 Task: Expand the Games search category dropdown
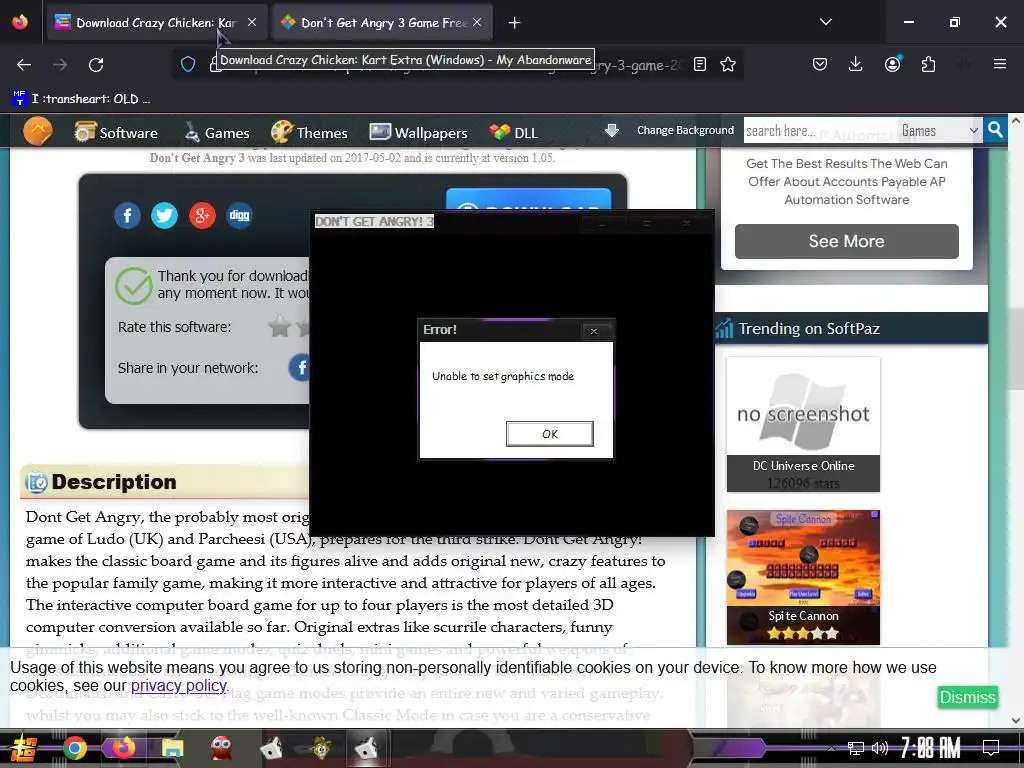939,131
